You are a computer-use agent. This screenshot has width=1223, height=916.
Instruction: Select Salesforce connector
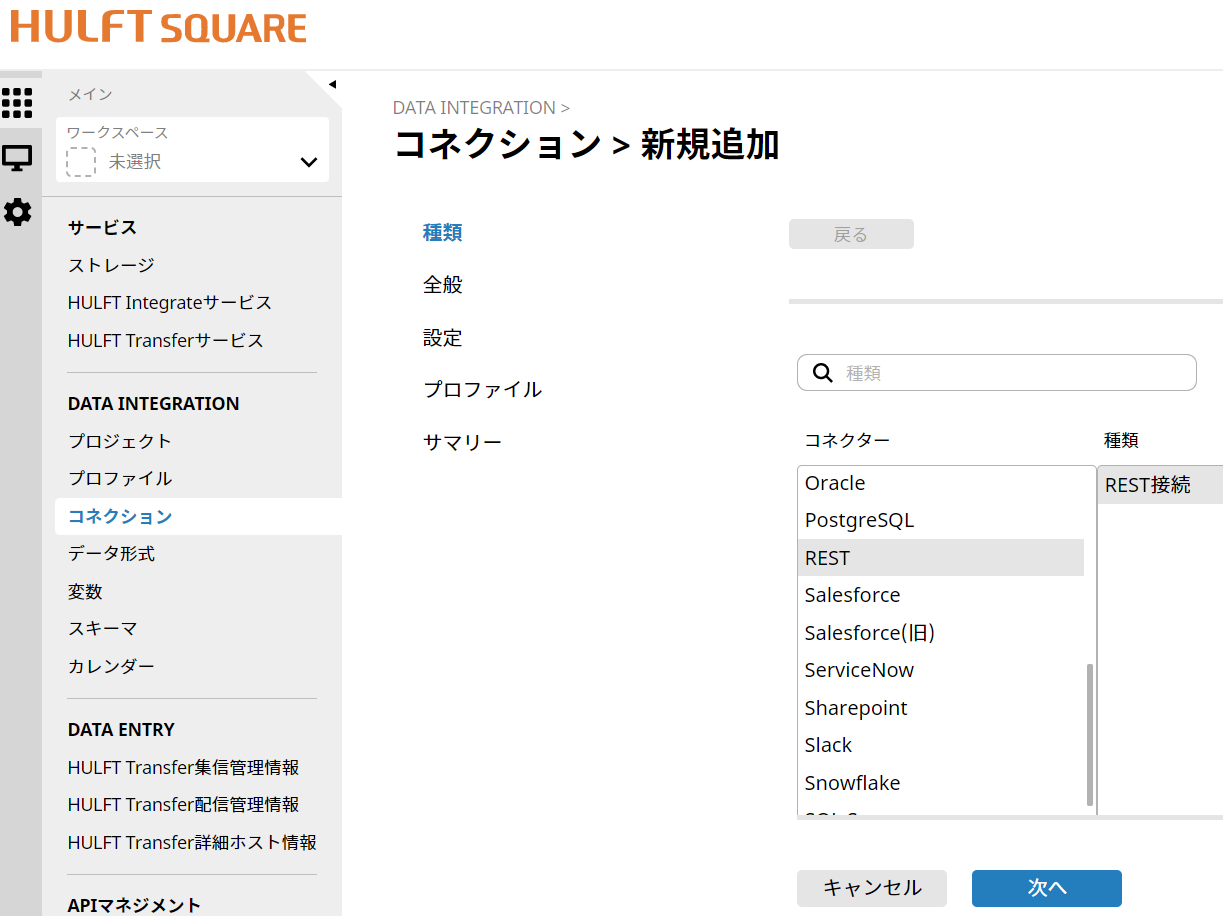[x=941, y=595]
